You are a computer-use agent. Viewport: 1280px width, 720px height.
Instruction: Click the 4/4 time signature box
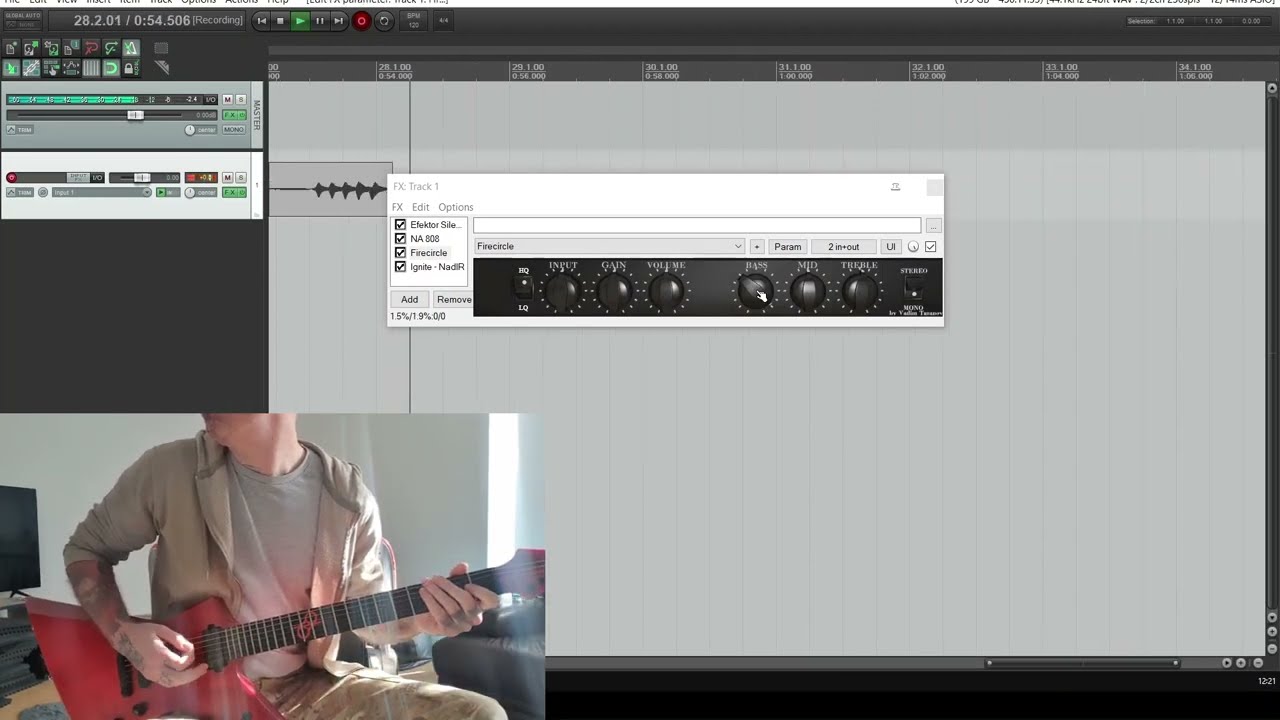(x=443, y=20)
